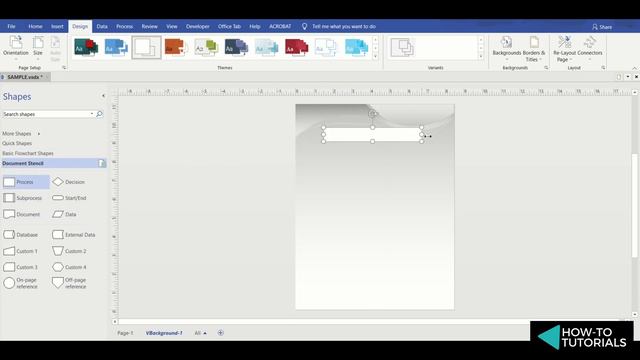This screenshot has width=640, height=360.
Task: Open the Basic Flowchart Shapes stencil
Action: [x=28, y=153]
